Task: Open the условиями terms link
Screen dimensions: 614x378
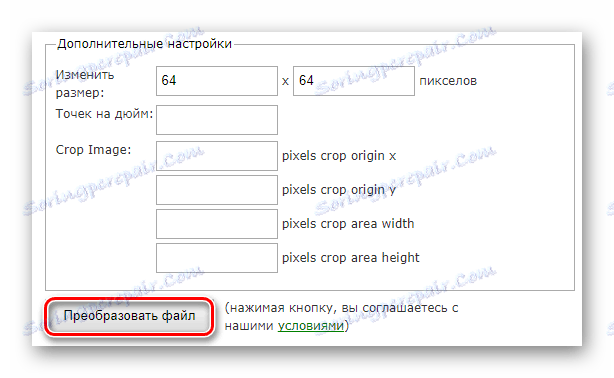Action: 311,326
